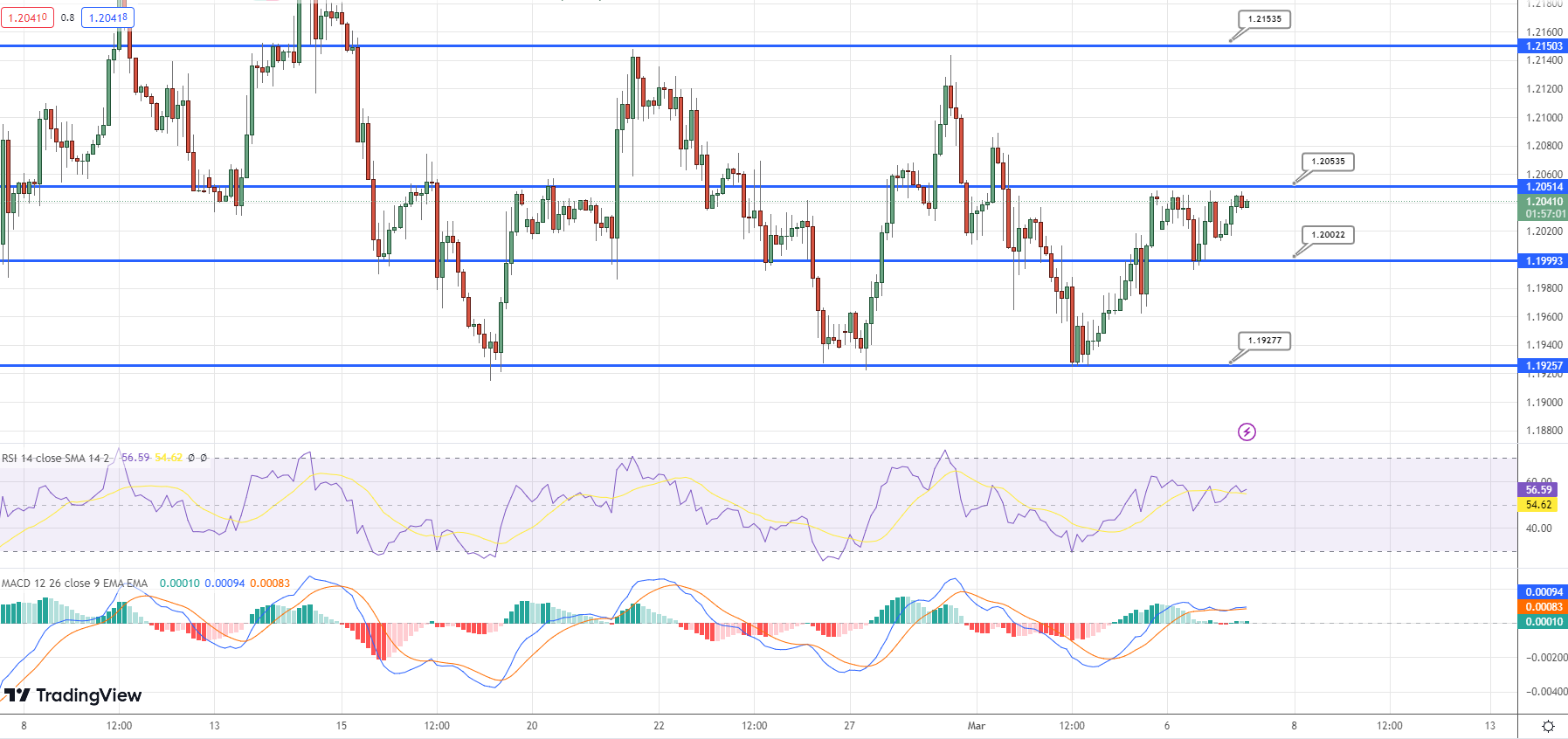The image size is (1568, 739).
Task: Click the 1.20514 price axis label
Action: tap(1544, 187)
